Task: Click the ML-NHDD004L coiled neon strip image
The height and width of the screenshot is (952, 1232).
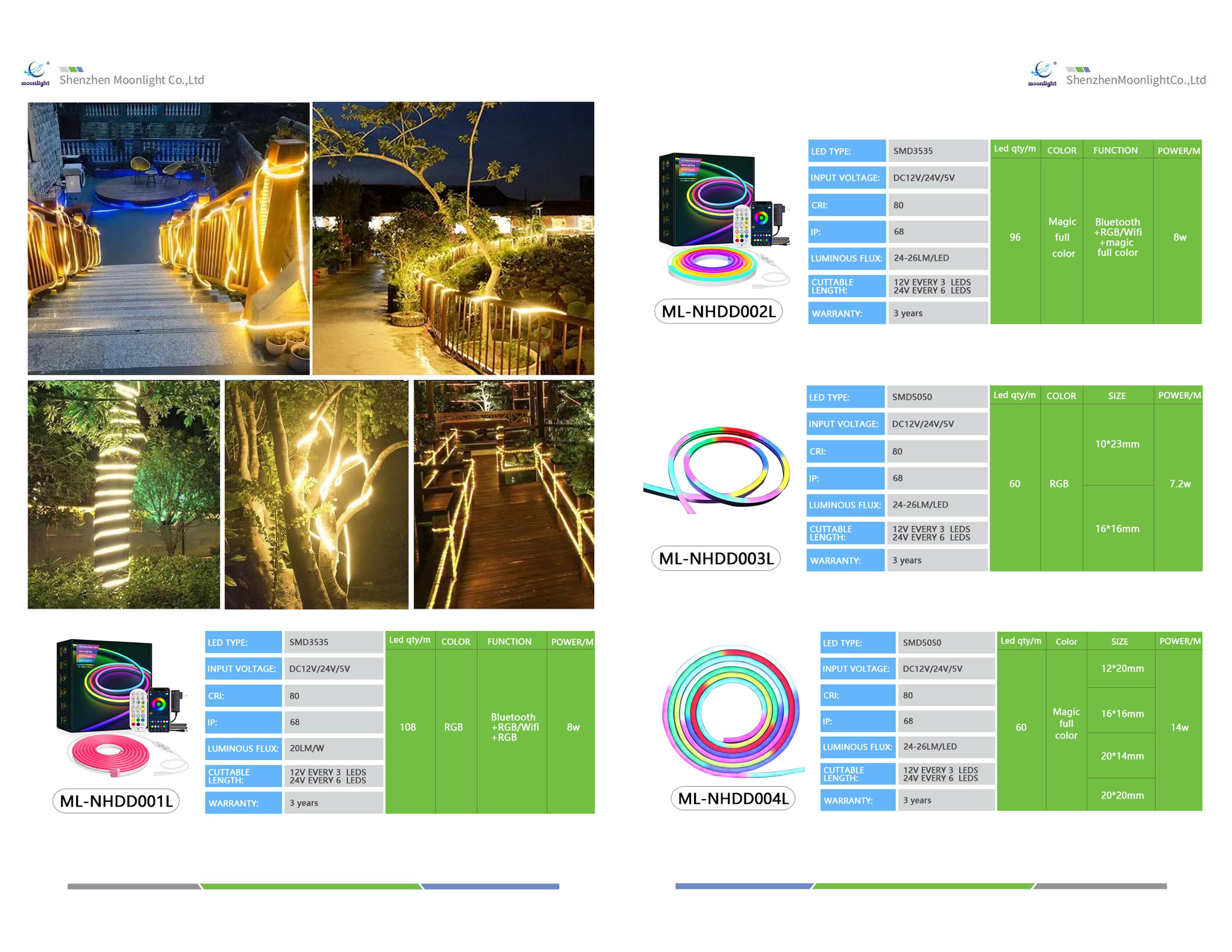Action: click(x=733, y=711)
